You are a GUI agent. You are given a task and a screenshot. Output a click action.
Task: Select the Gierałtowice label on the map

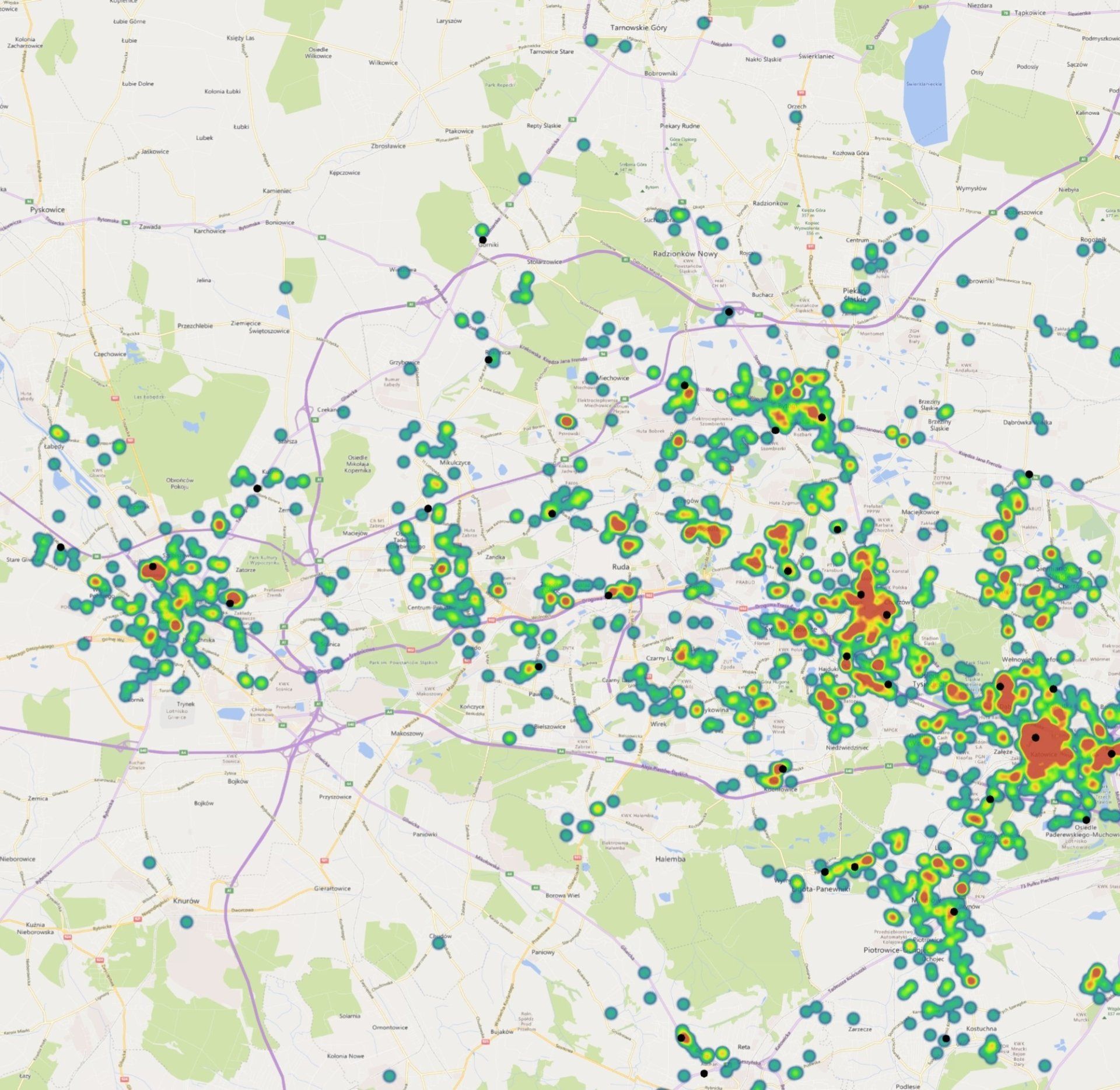click(332, 888)
